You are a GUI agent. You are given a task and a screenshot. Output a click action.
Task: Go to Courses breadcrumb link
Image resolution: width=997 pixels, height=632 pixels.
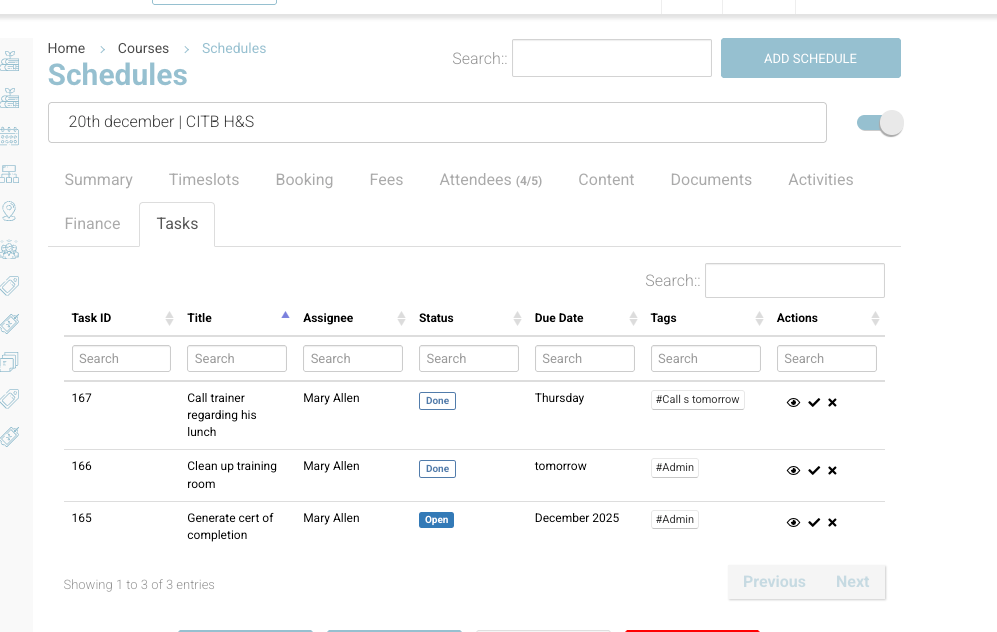pos(143,48)
